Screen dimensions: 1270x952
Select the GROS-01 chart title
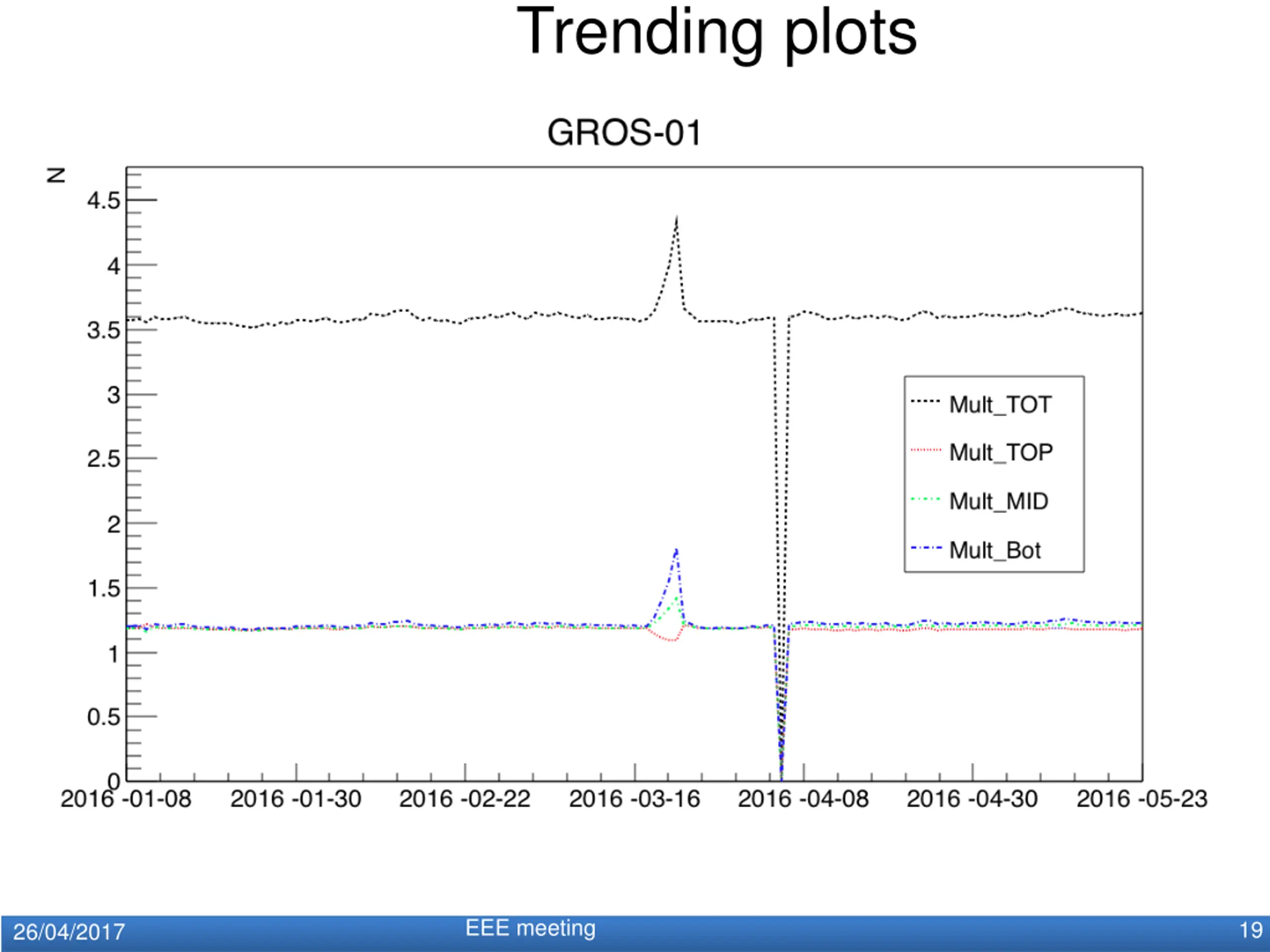624,132
